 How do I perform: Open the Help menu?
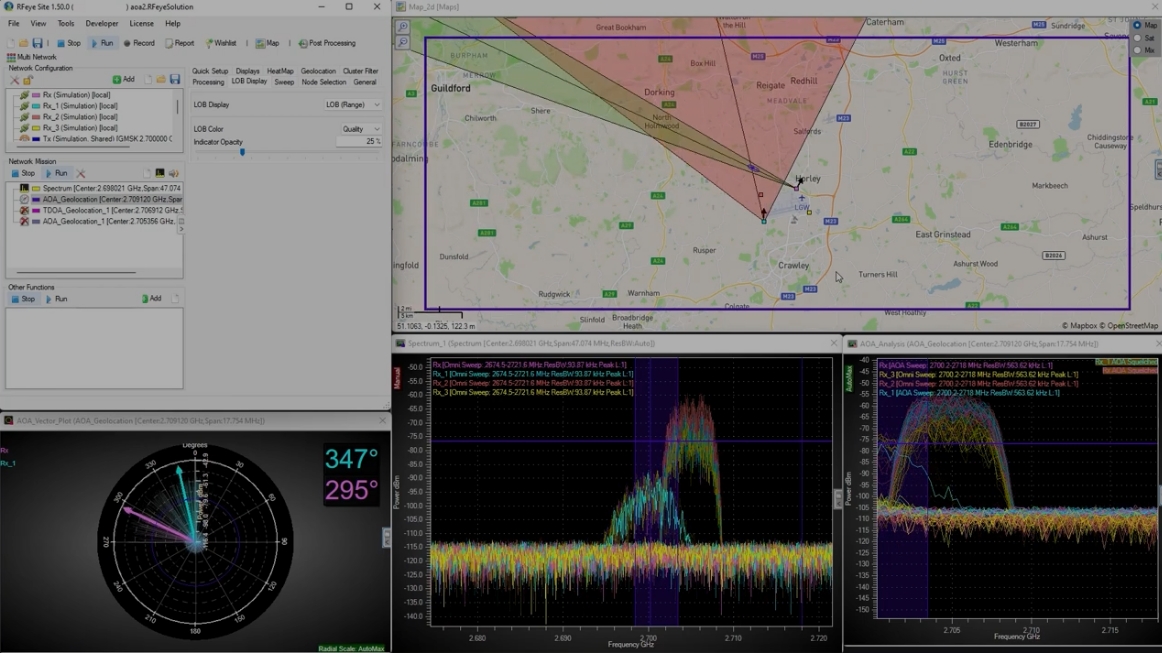tap(173, 24)
